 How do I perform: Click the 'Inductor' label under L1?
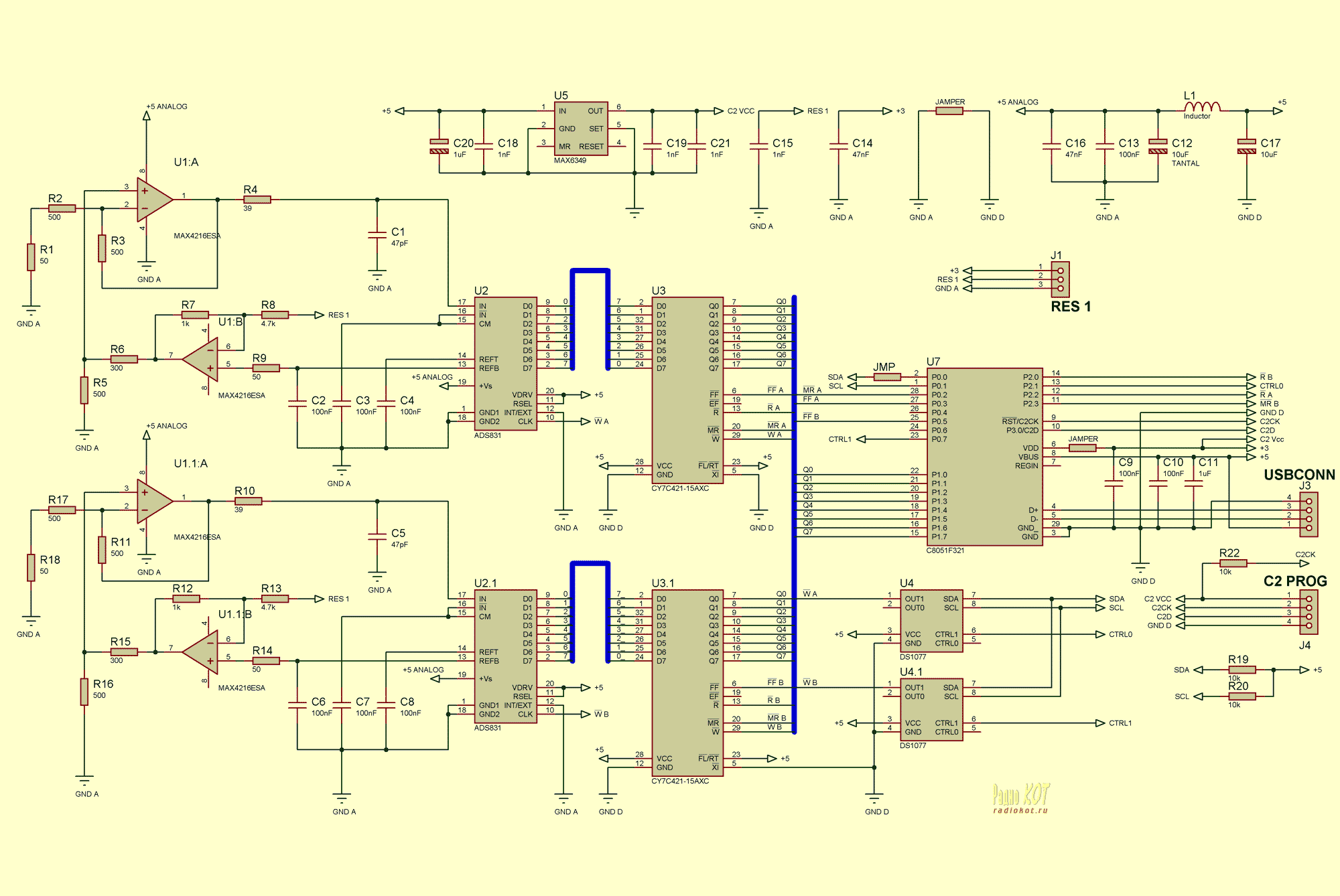pos(1197,117)
